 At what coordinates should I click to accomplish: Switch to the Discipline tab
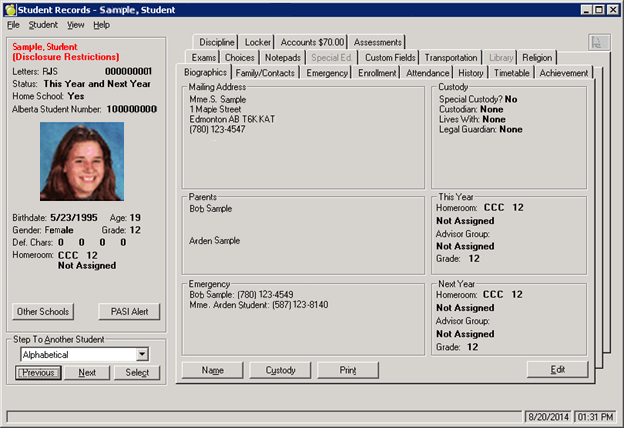[216, 43]
